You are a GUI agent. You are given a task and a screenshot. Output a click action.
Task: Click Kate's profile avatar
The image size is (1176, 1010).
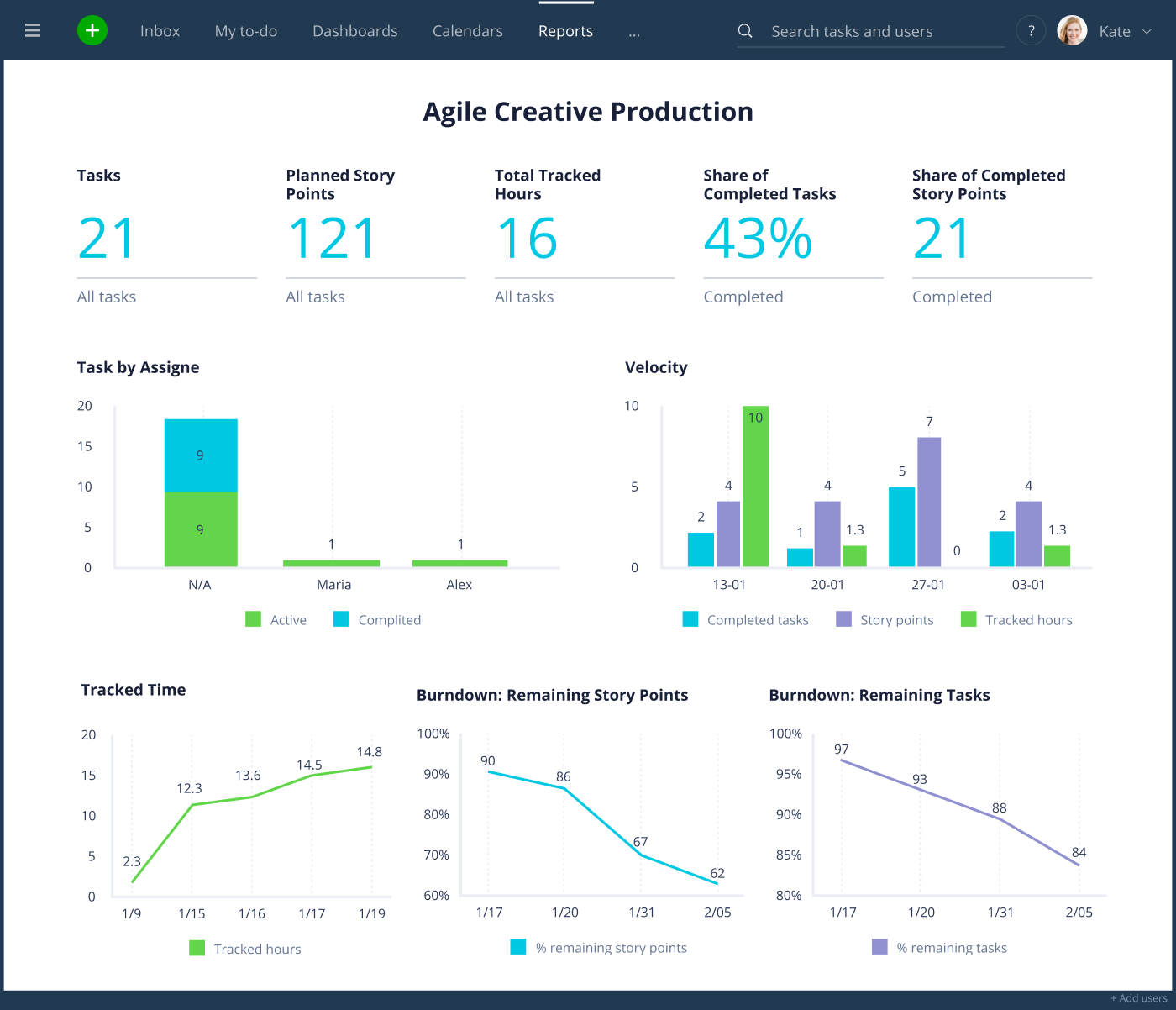(1072, 31)
